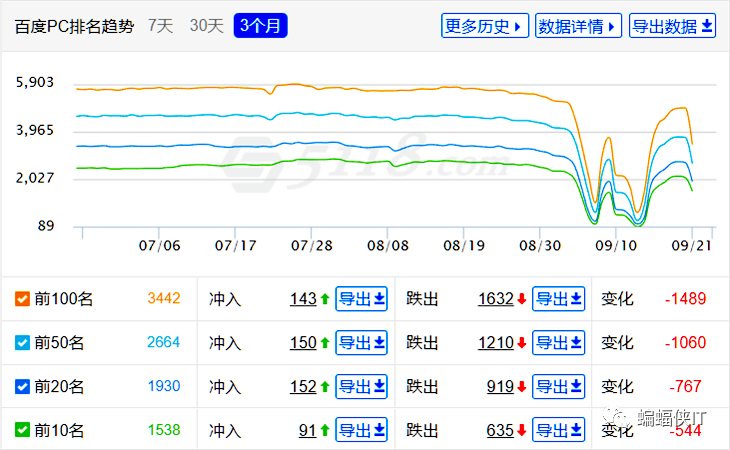The image size is (730, 450).
Task: Open 冲入 count 152 link
Action: point(303,386)
